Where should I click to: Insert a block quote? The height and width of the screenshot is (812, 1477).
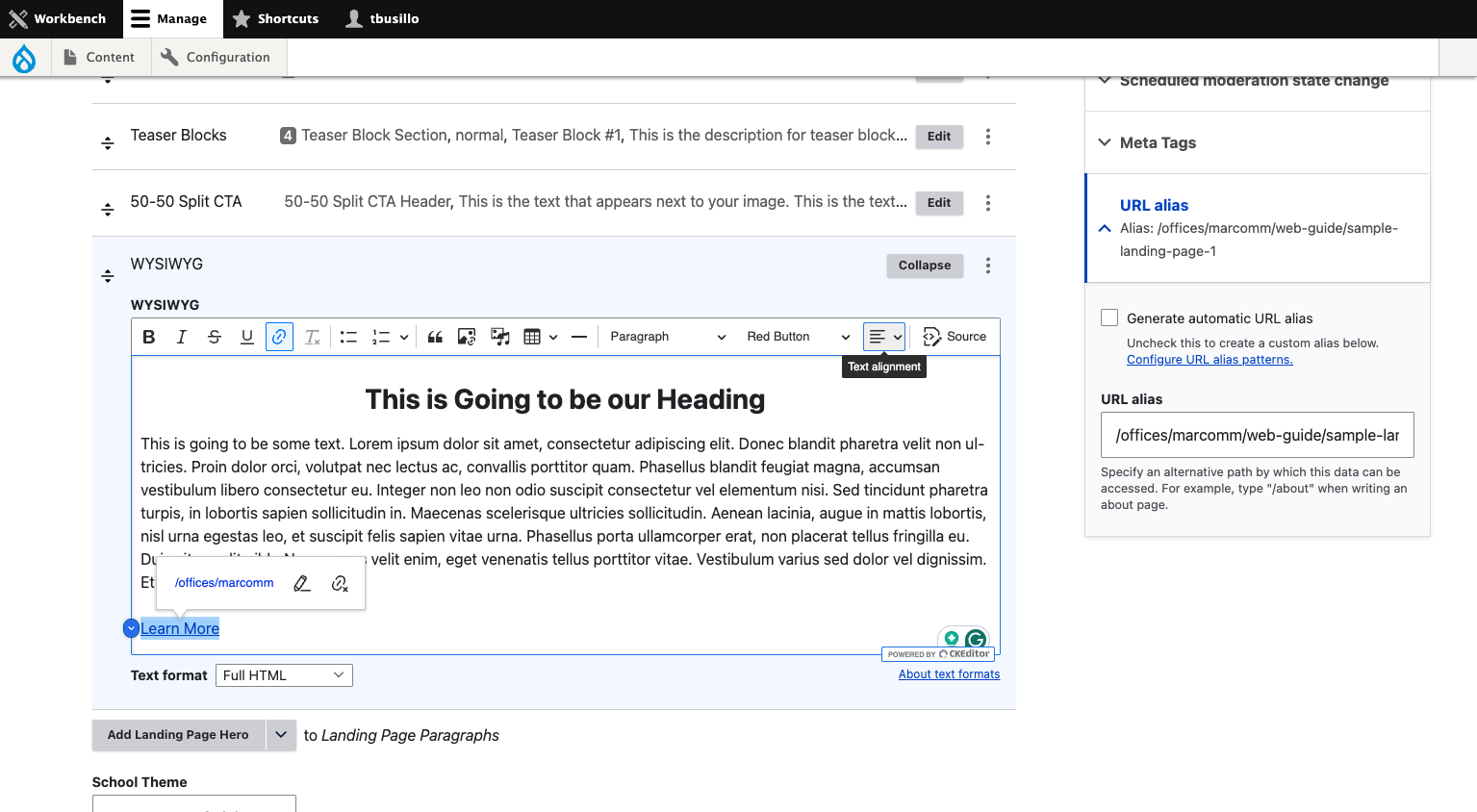pos(435,337)
